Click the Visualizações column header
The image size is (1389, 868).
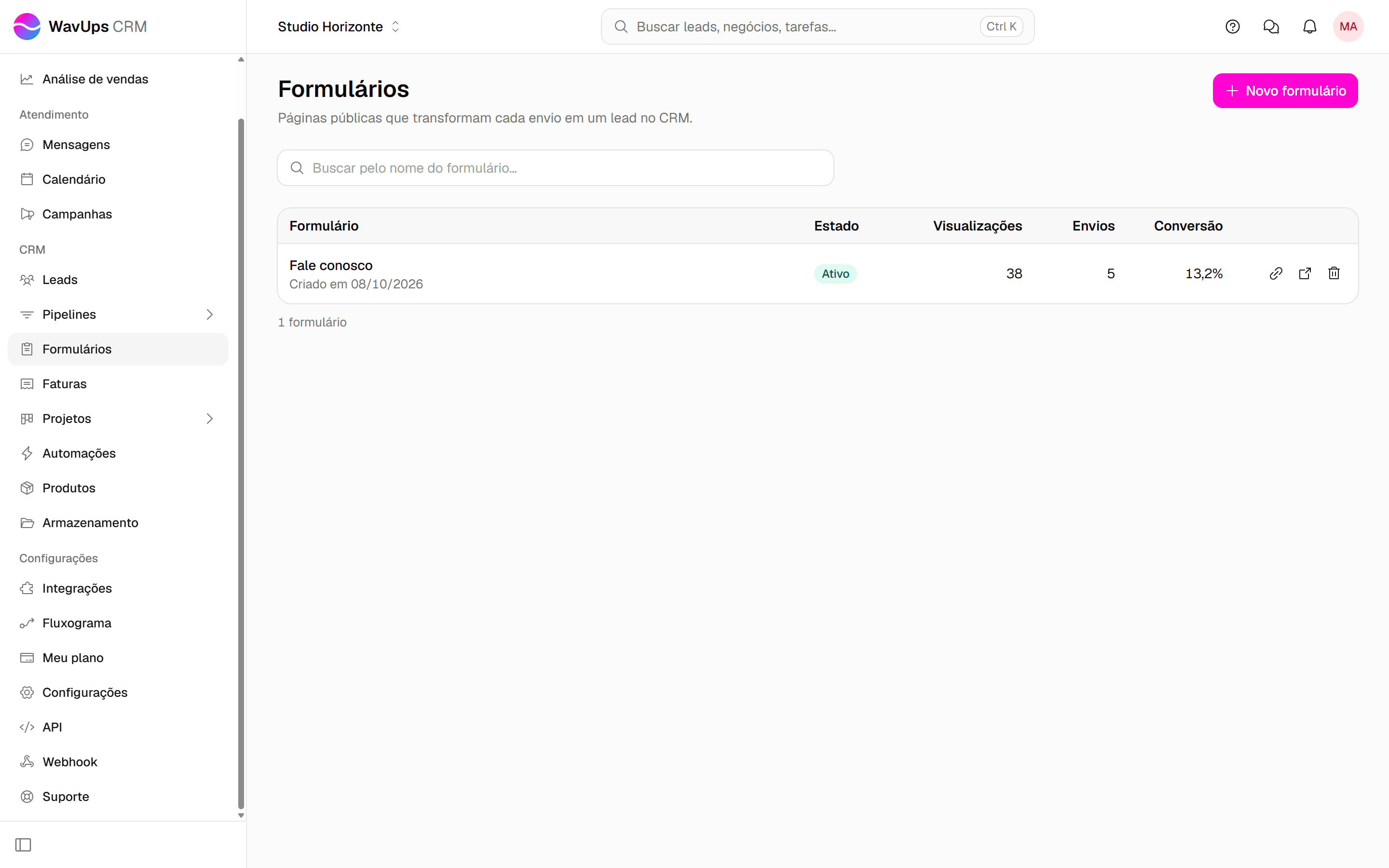(978, 226)
